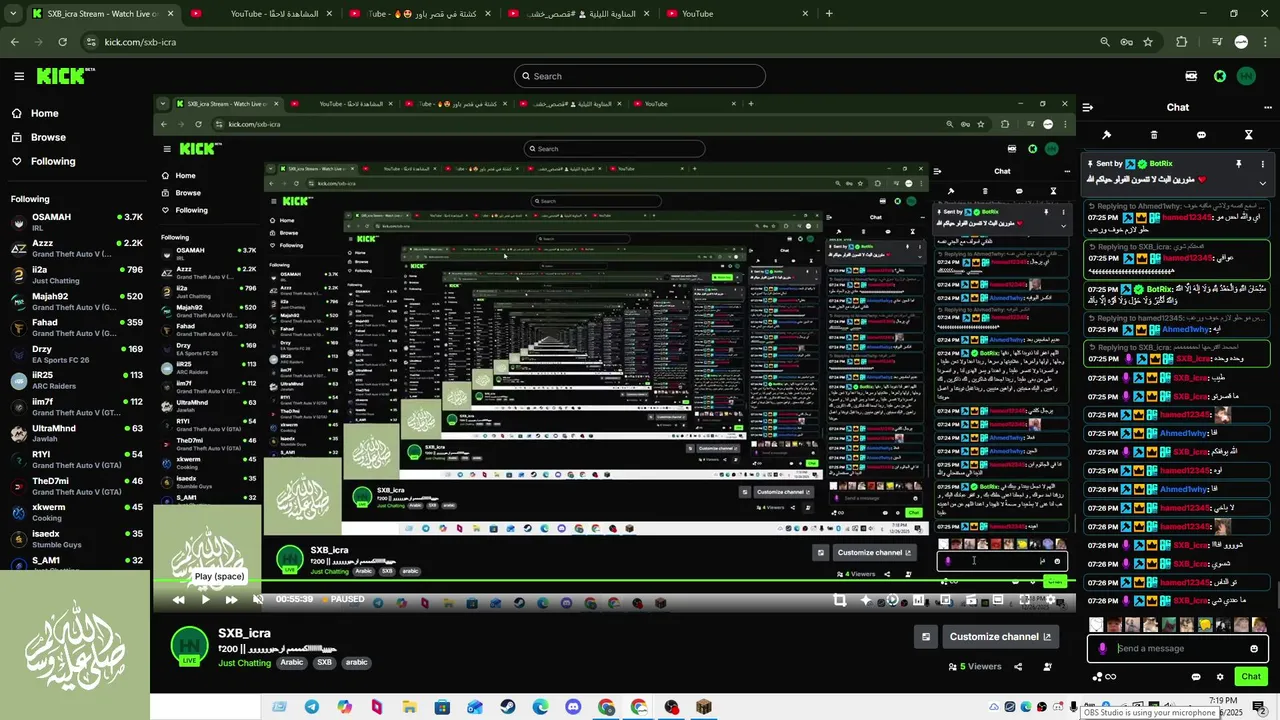Open Discord from the taskbar
Screen dimensions: 1280x720
point(573,707)
